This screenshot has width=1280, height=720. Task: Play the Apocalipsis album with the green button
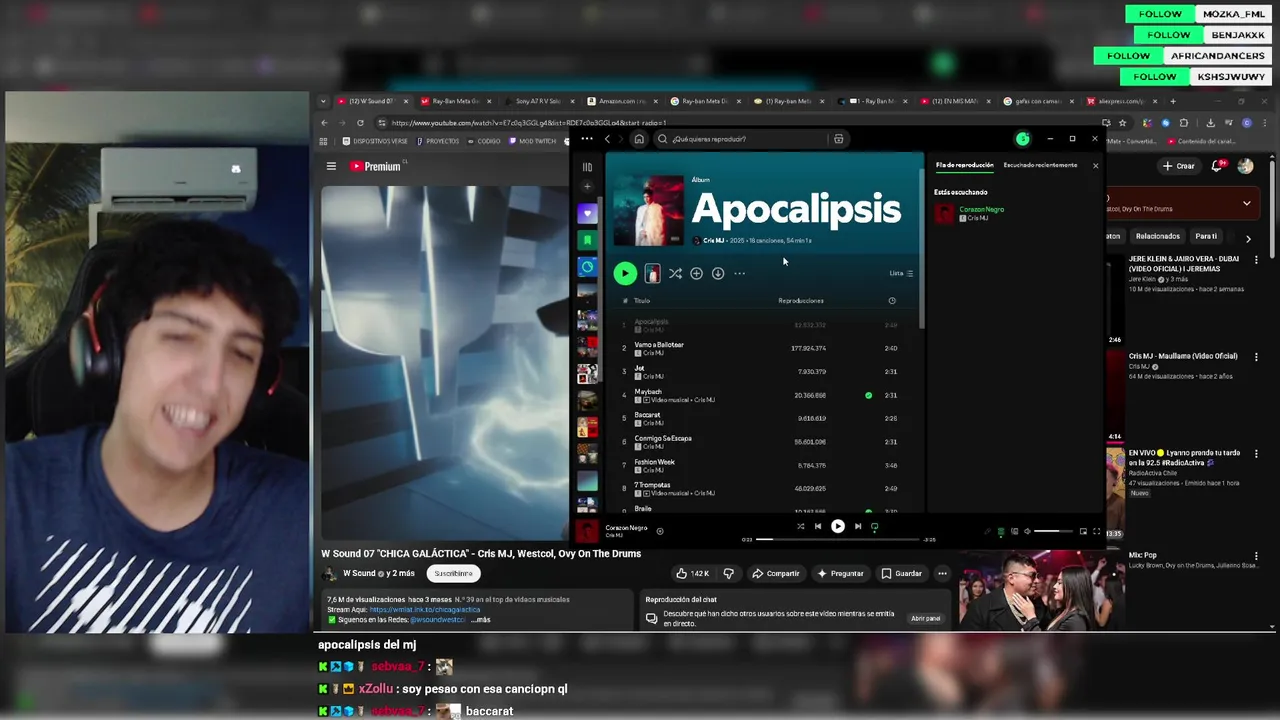click(625, 273)
